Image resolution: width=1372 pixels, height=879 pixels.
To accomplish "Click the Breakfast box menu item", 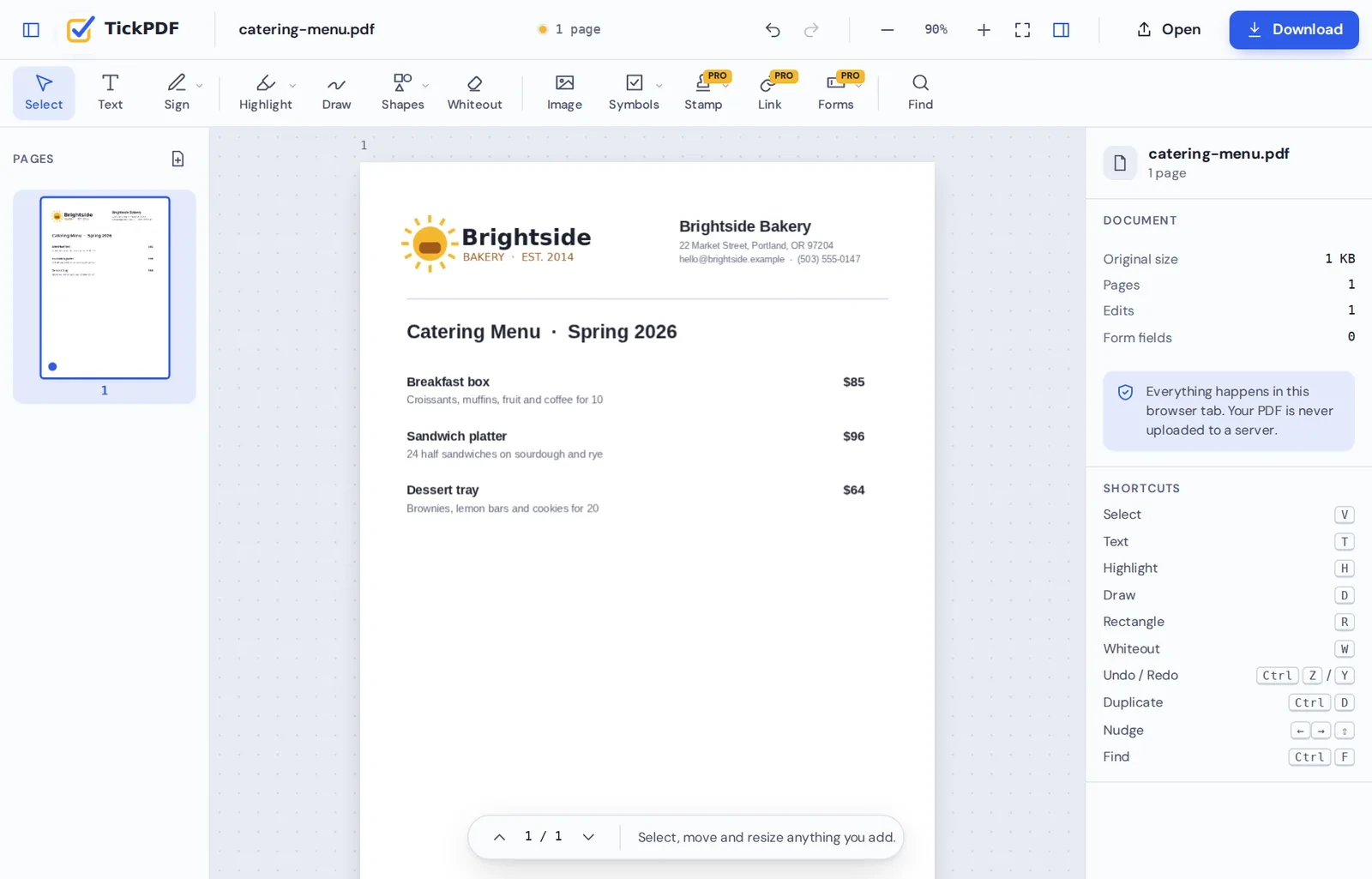I will pos(448,382).
